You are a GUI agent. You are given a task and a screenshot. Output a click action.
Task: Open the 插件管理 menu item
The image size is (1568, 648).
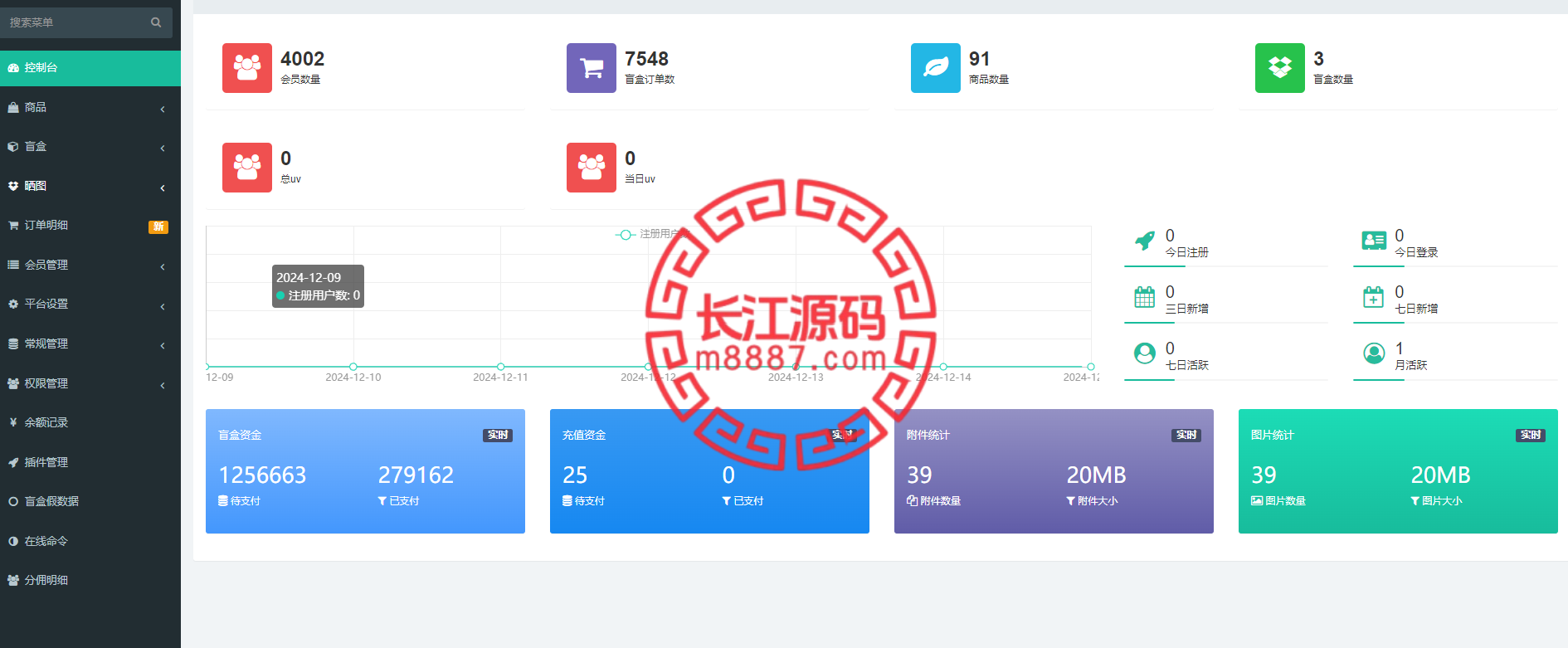coord(90,463)
